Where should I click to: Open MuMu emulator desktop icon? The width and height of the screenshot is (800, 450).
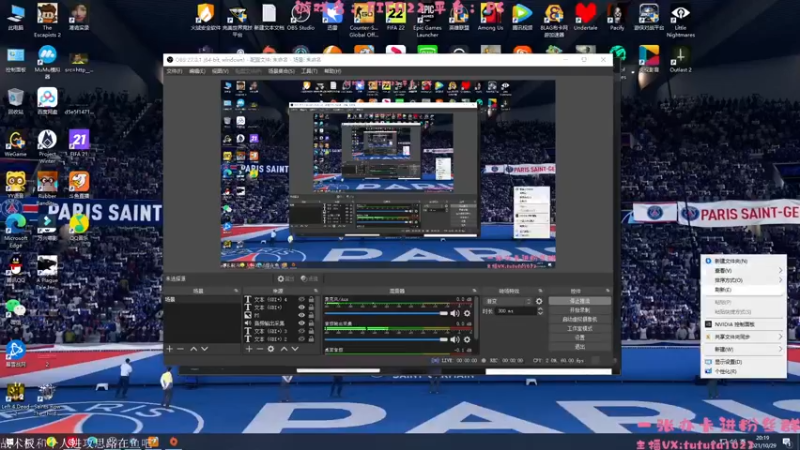point(47,62)
